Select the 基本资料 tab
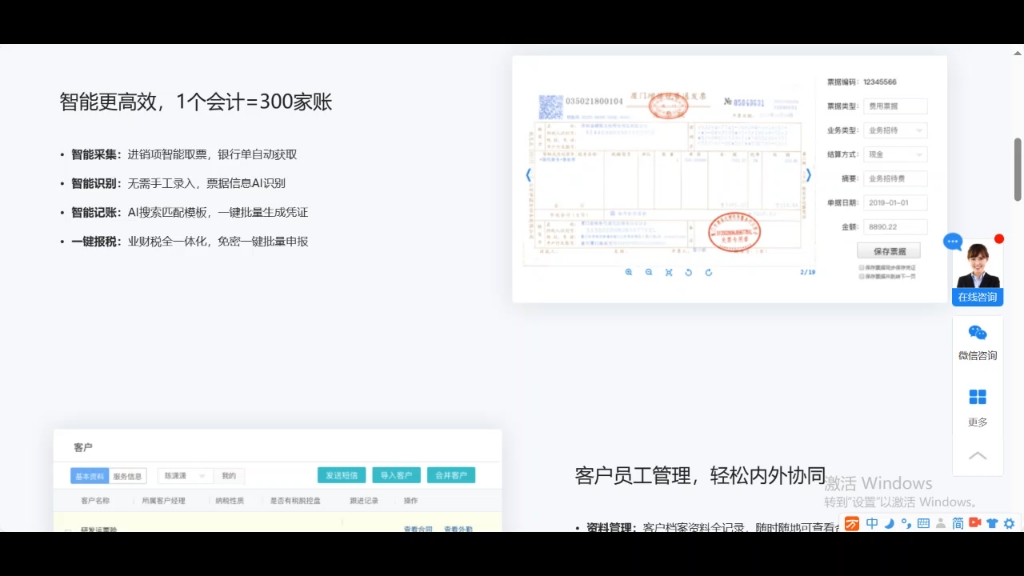Screen dimensions: 1024x576 click(x=89, y=474)
